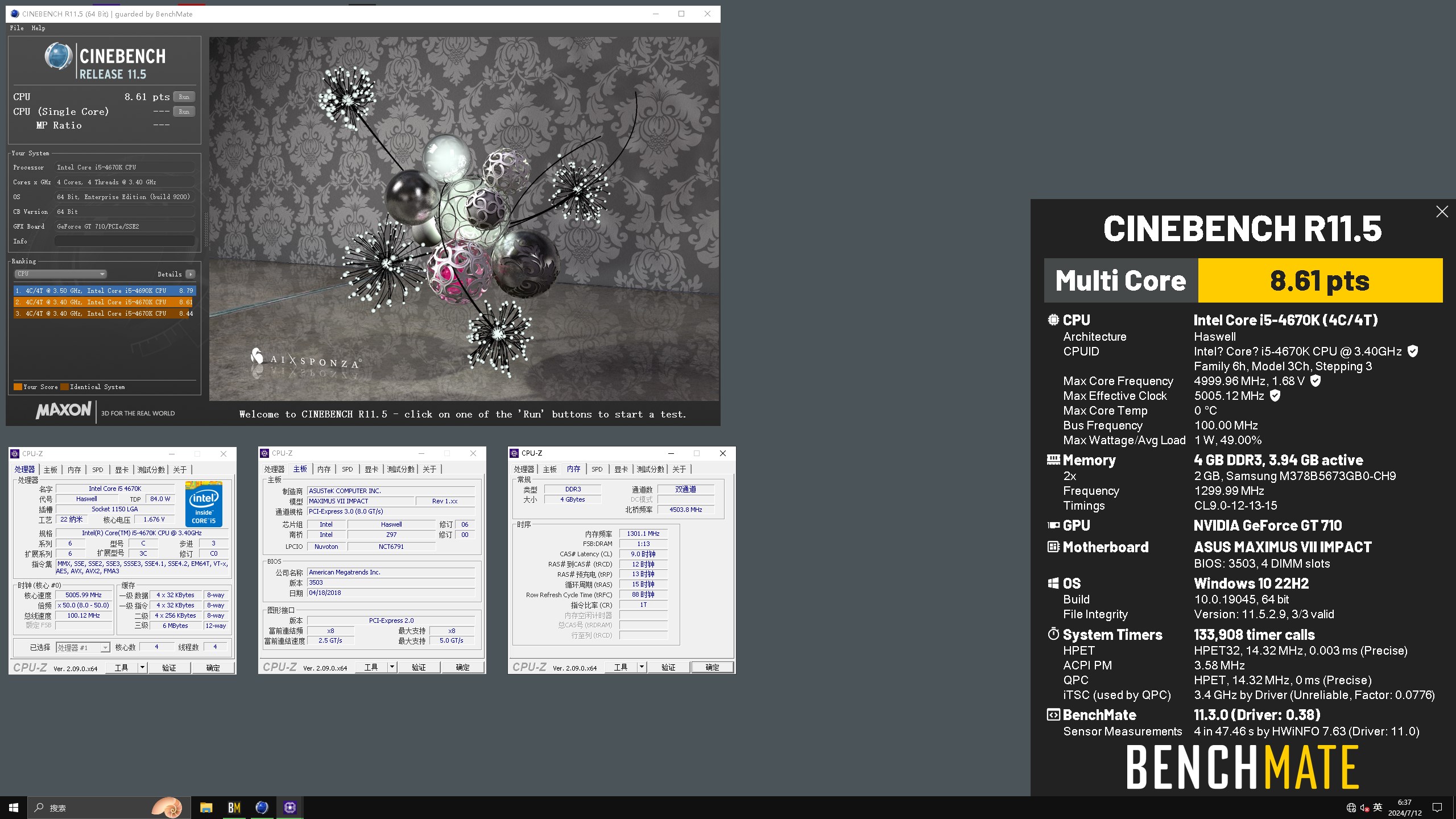Click the title bar icon of the memory CPU-Z window

click(x=514, y=453)
